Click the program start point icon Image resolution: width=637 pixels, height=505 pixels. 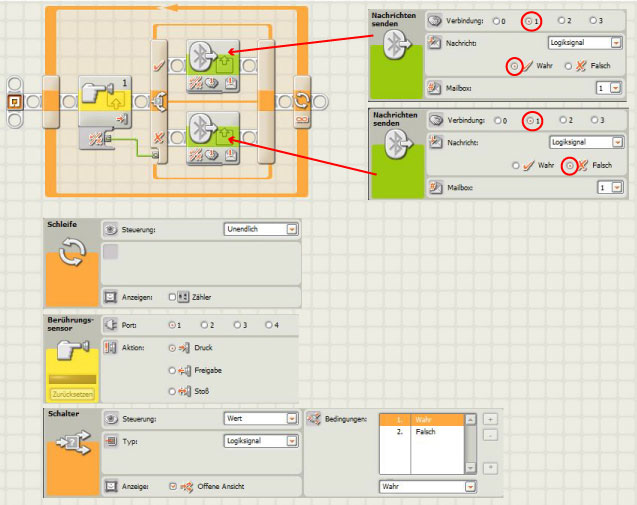15,102
